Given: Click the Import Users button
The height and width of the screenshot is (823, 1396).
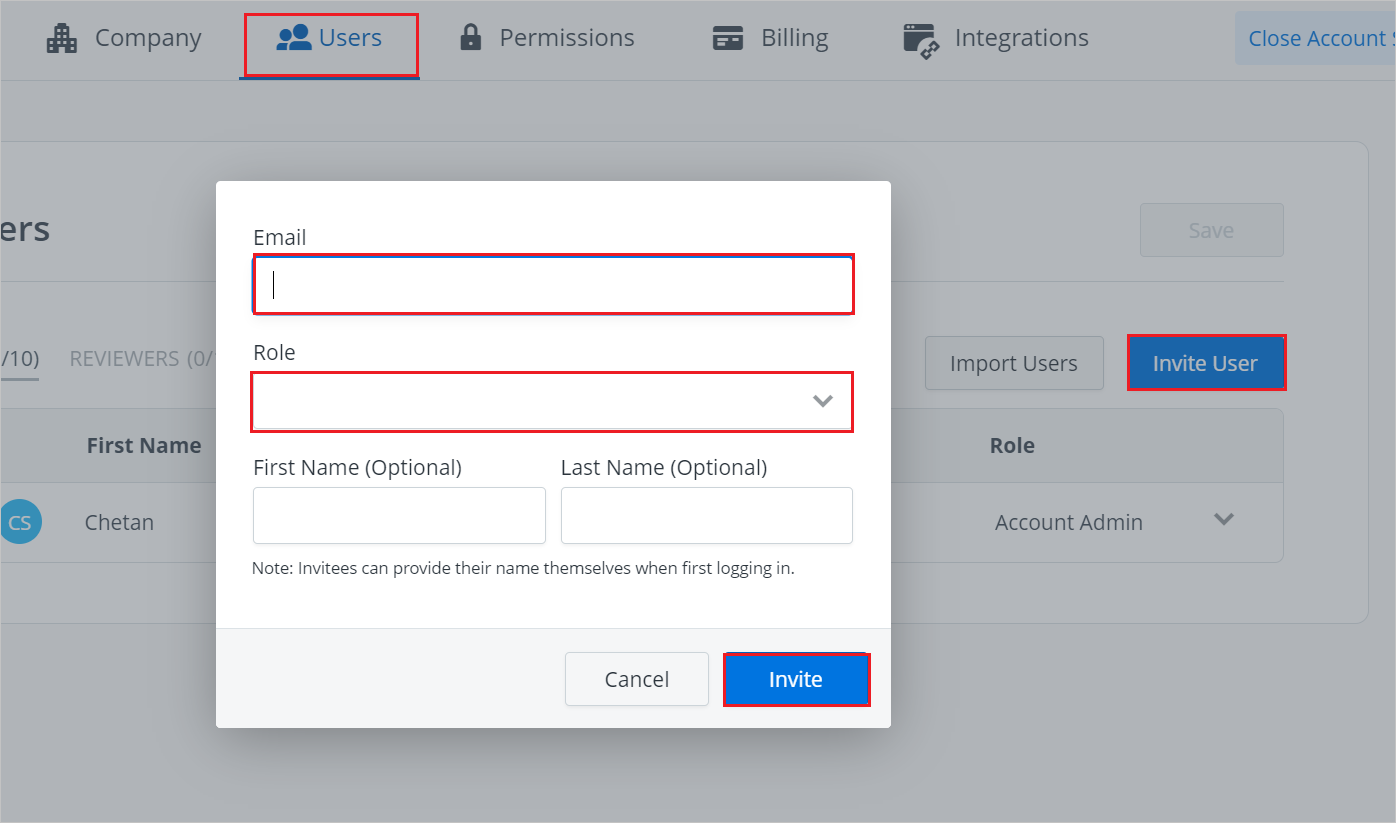Looking at the screenshot, I should (1013, 364).
